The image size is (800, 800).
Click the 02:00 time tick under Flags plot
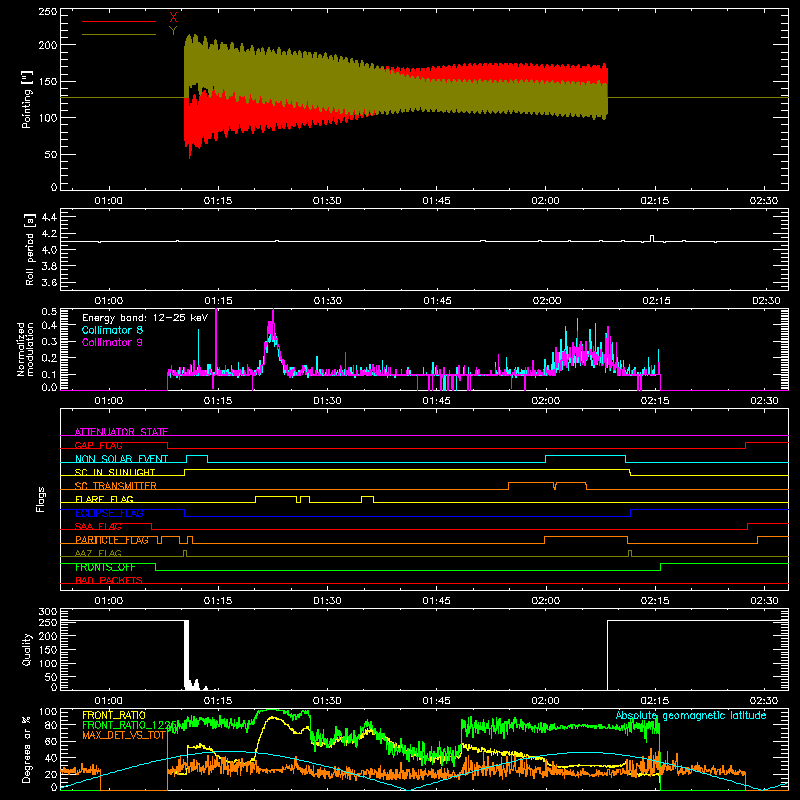pyautogui.click(x=545, y=601)
